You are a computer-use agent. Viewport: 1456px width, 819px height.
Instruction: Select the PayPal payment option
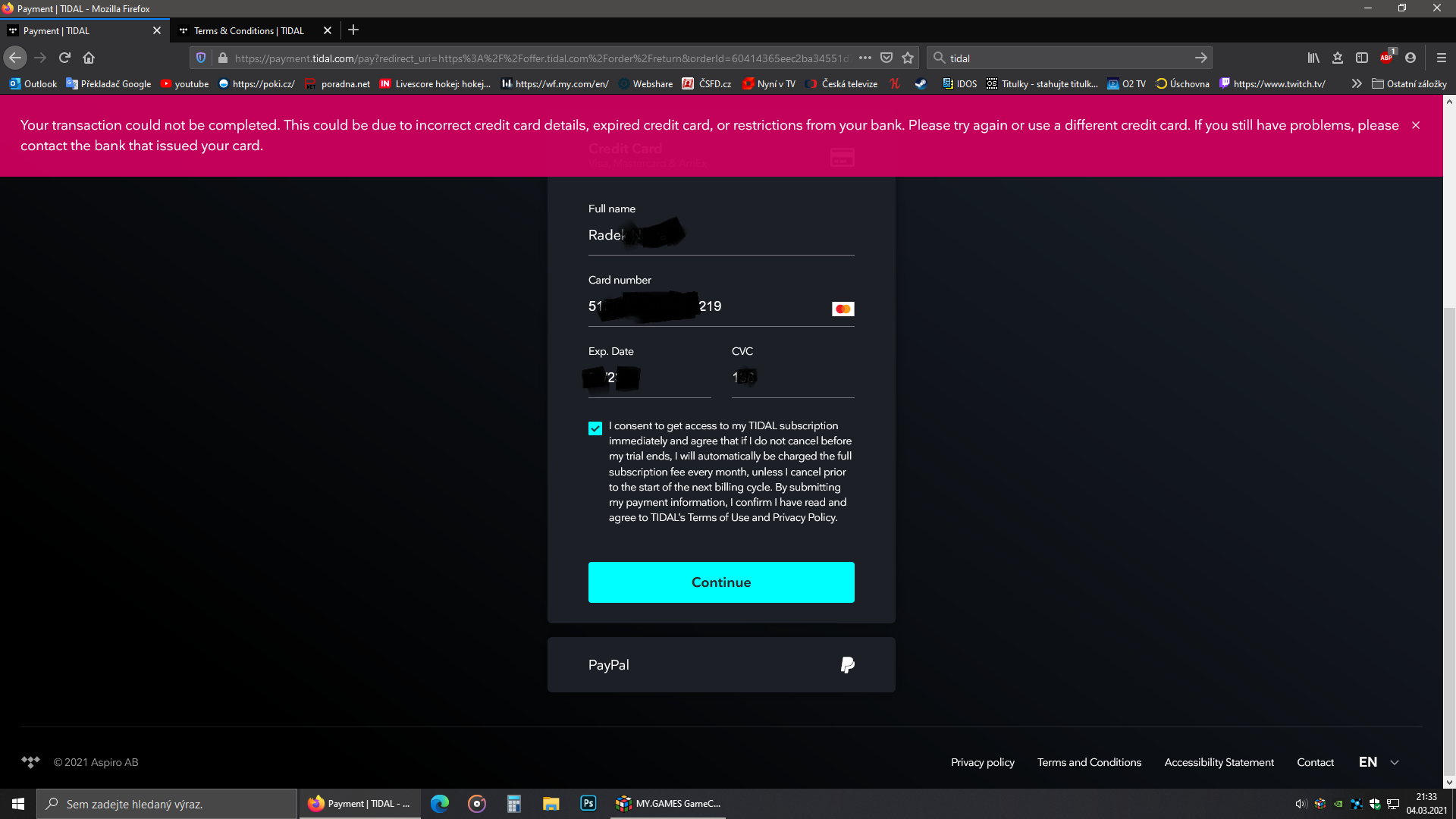(x=720, y=665)
